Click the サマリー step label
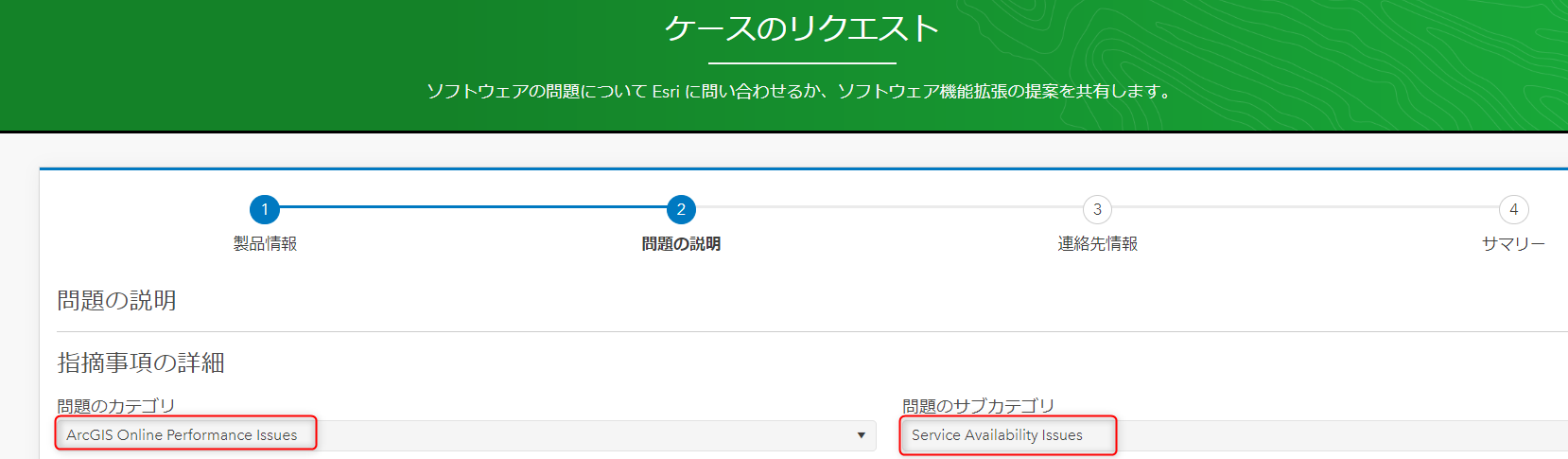1568x459 pixels. pos(1513,244)
